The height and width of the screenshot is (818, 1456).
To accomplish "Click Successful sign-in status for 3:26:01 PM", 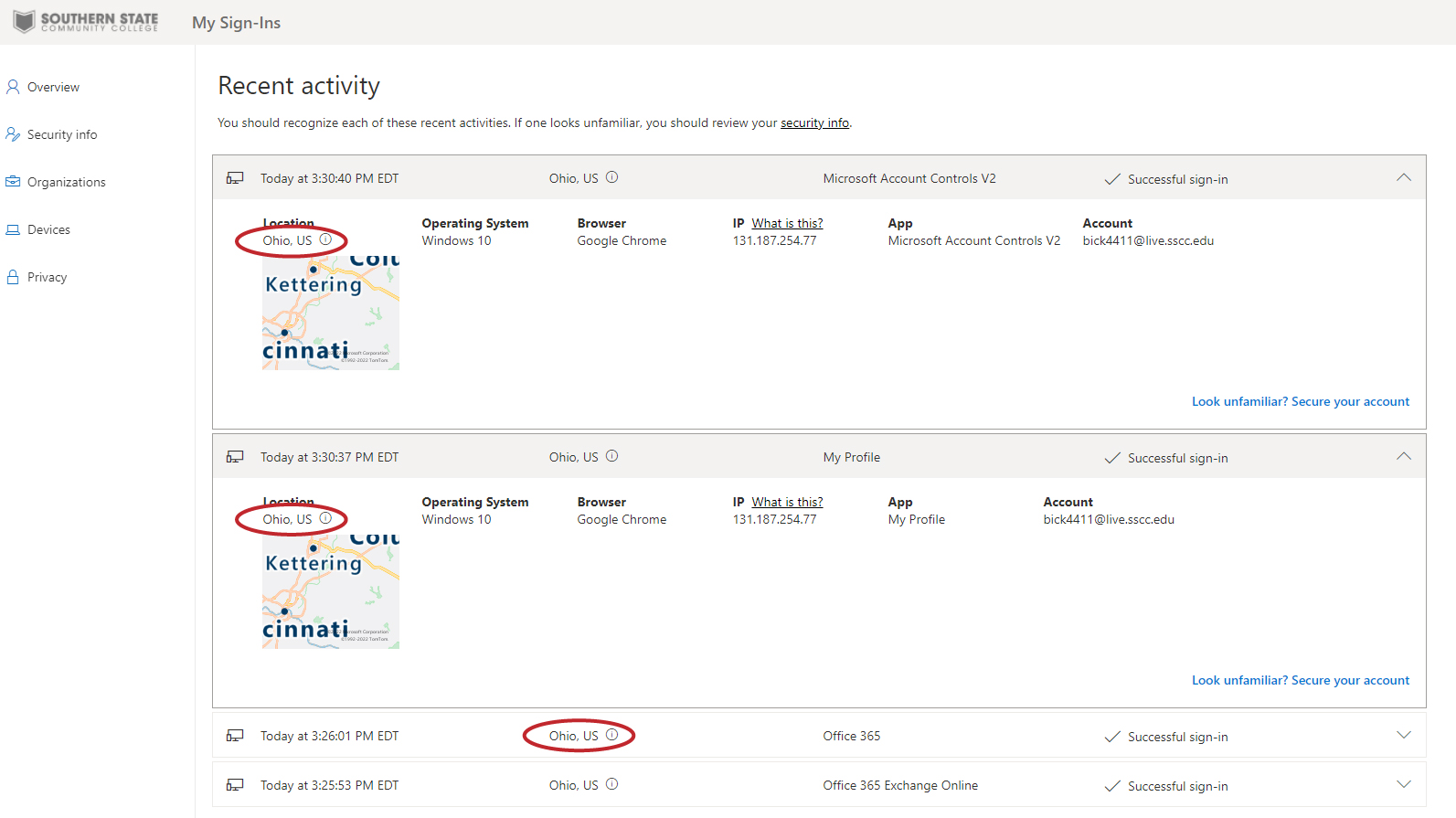I will coord(1166,737).
